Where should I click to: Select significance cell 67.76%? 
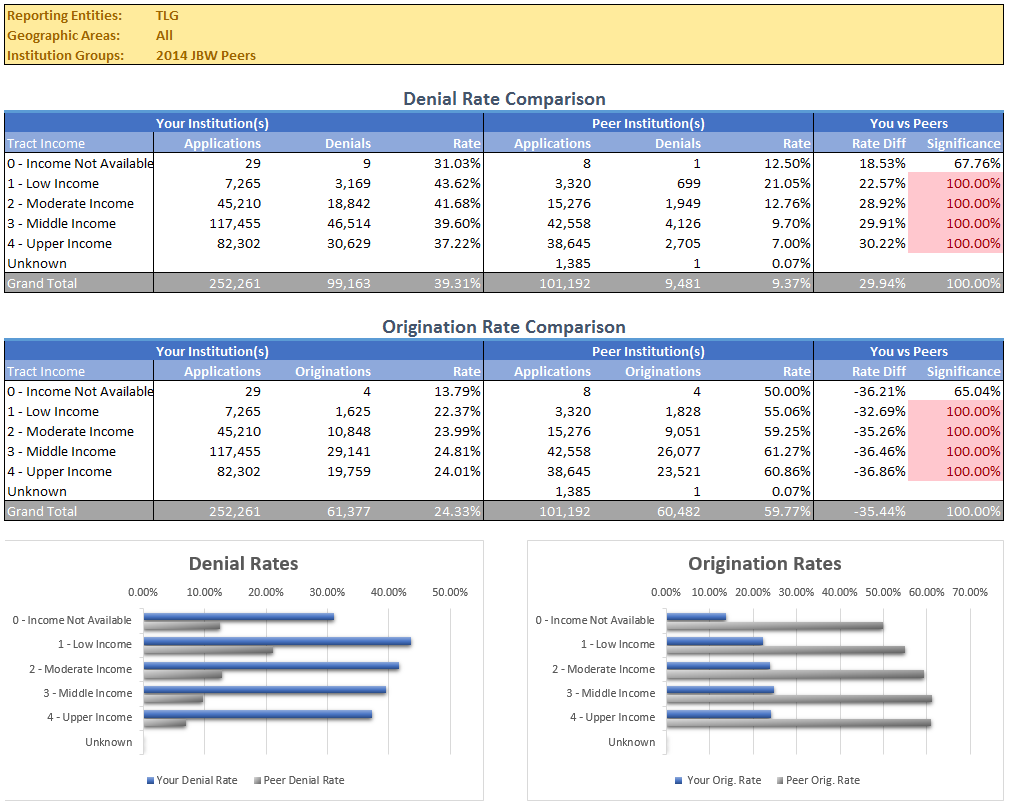[977, 163]
